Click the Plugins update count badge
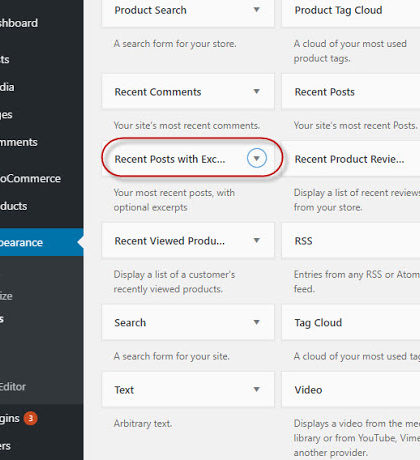Image resolution: width=420 pixels, height=460 pixels. (x=31, y=418)
